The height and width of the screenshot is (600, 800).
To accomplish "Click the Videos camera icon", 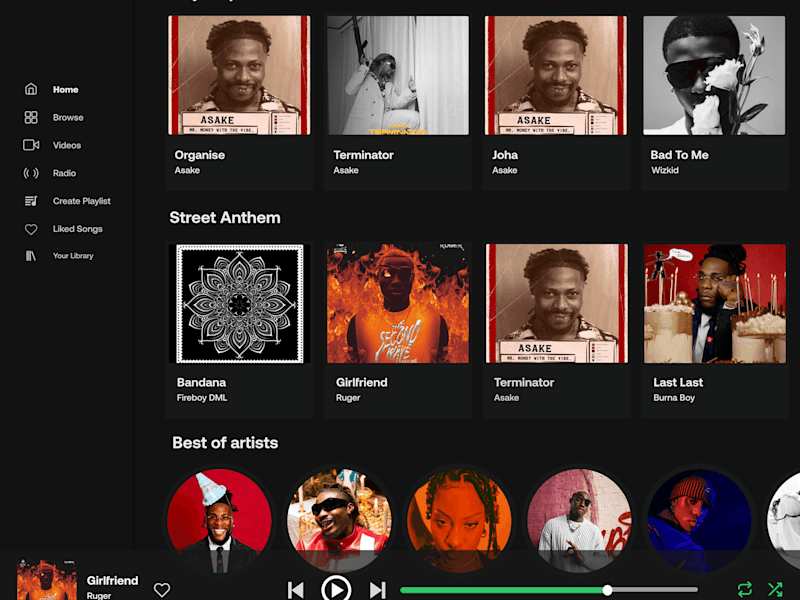I will coord(31,145).
